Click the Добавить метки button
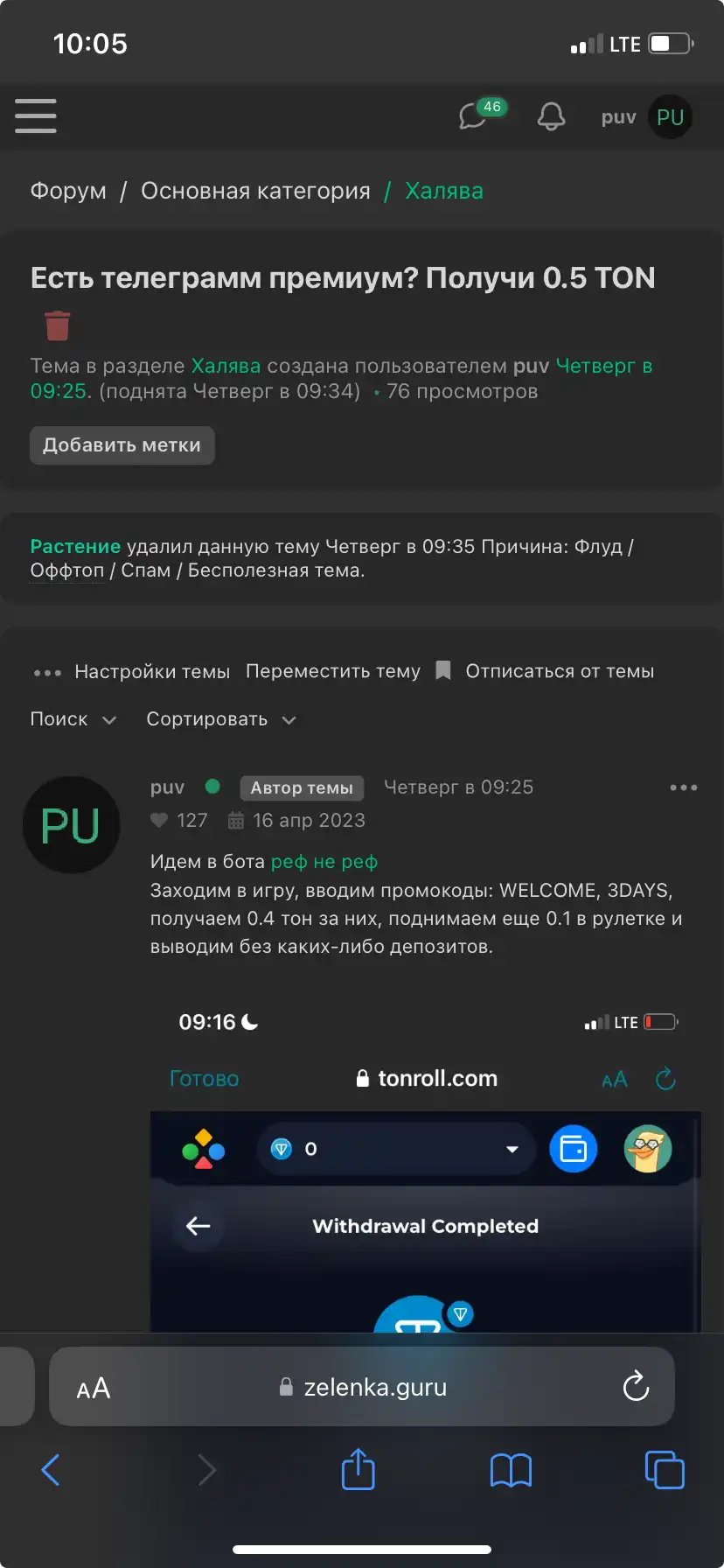The width and height of the screenshot is (724, 1568). pyautogui.click(x=122, y=445)
